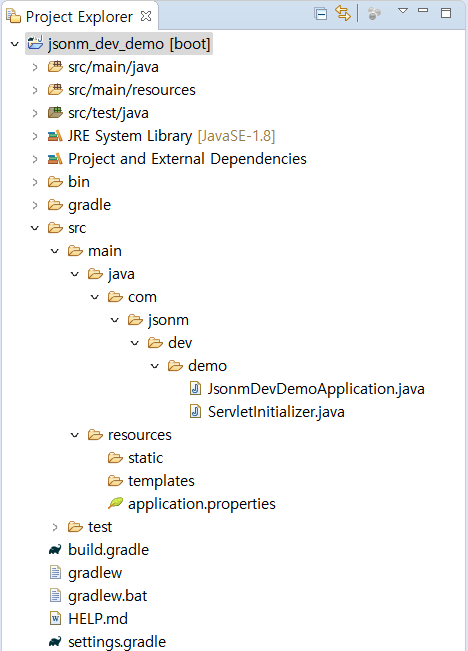Select the static folder label
468x651 pixels.
pos(145,458)
